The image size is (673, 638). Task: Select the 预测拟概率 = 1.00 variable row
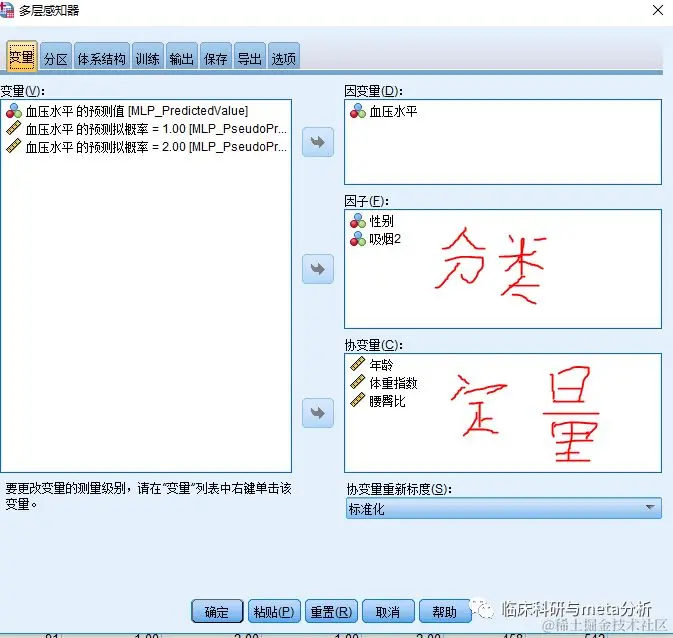(x=146, y=129)
